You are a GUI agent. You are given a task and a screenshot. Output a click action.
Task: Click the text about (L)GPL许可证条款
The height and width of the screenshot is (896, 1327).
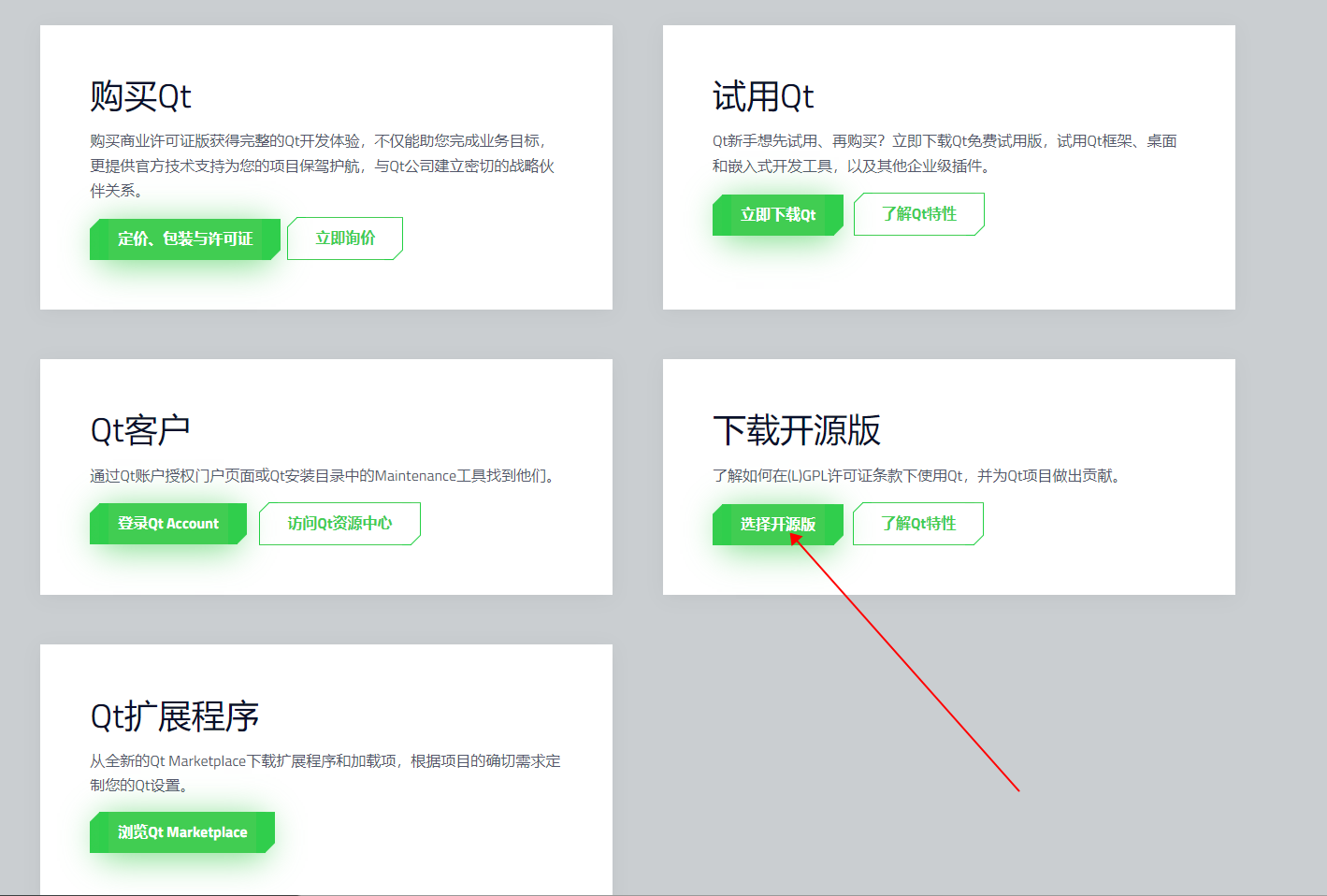tap(919, 476)
